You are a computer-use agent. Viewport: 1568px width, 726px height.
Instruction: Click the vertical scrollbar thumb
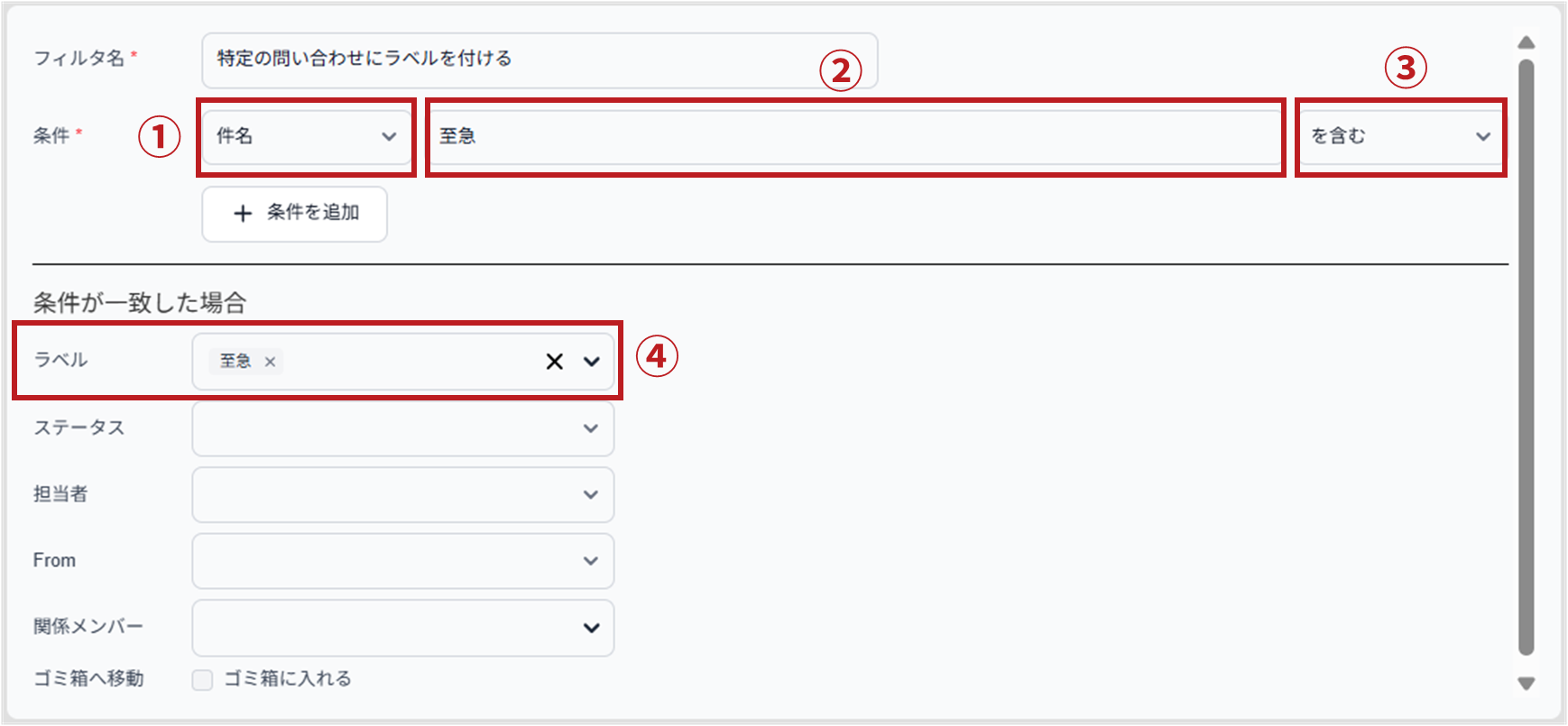tap(1526, 357)
